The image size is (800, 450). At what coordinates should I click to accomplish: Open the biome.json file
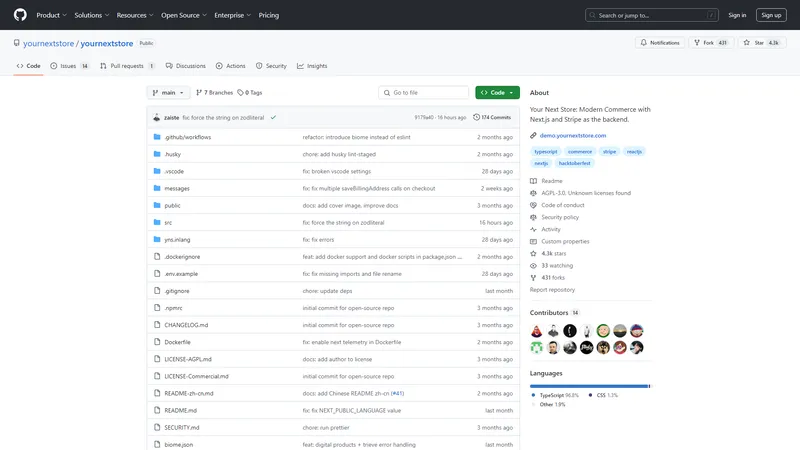179,444
